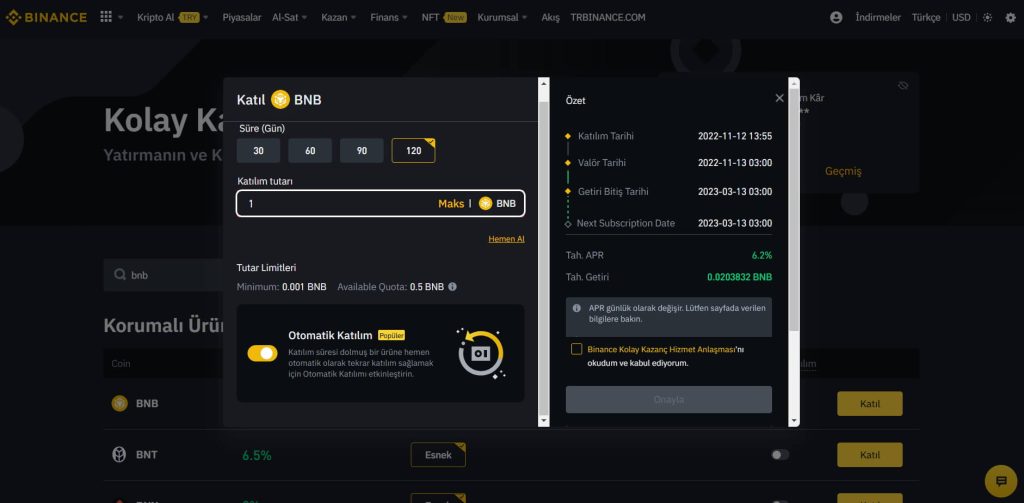Go to TRBINANCE.COM

[x=607, y=18]
